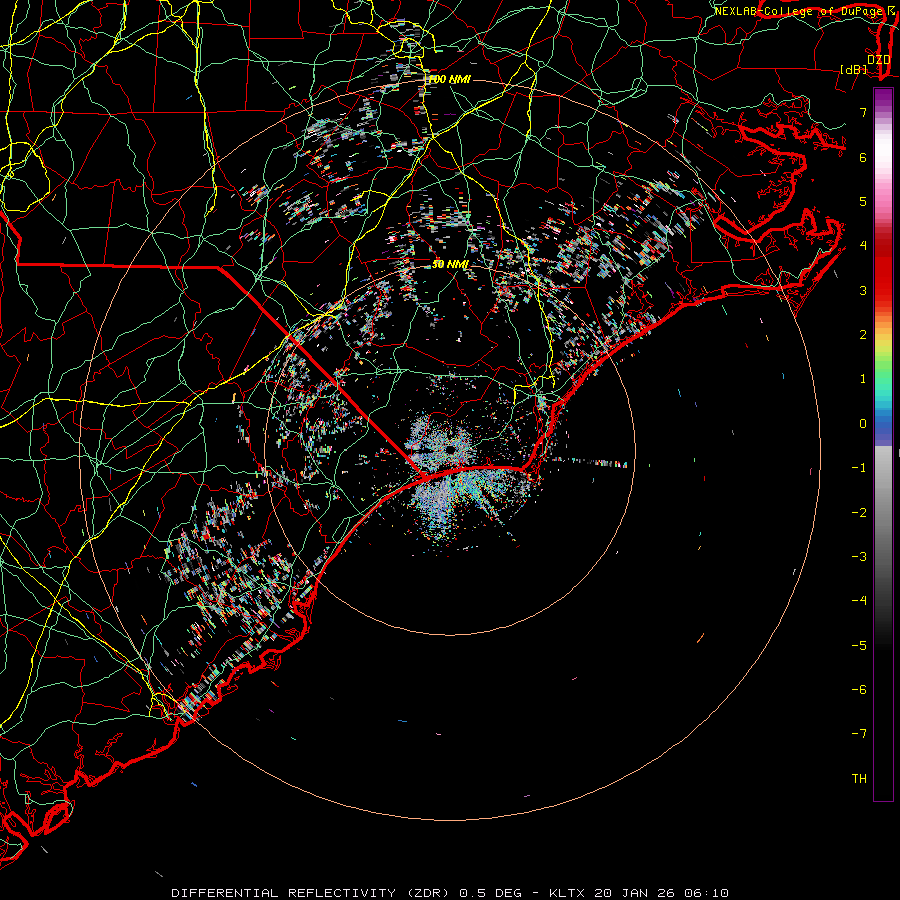Click the -6 value on the color scale
The width and height of the screenshot is (900, 900).
click(859, 689)
